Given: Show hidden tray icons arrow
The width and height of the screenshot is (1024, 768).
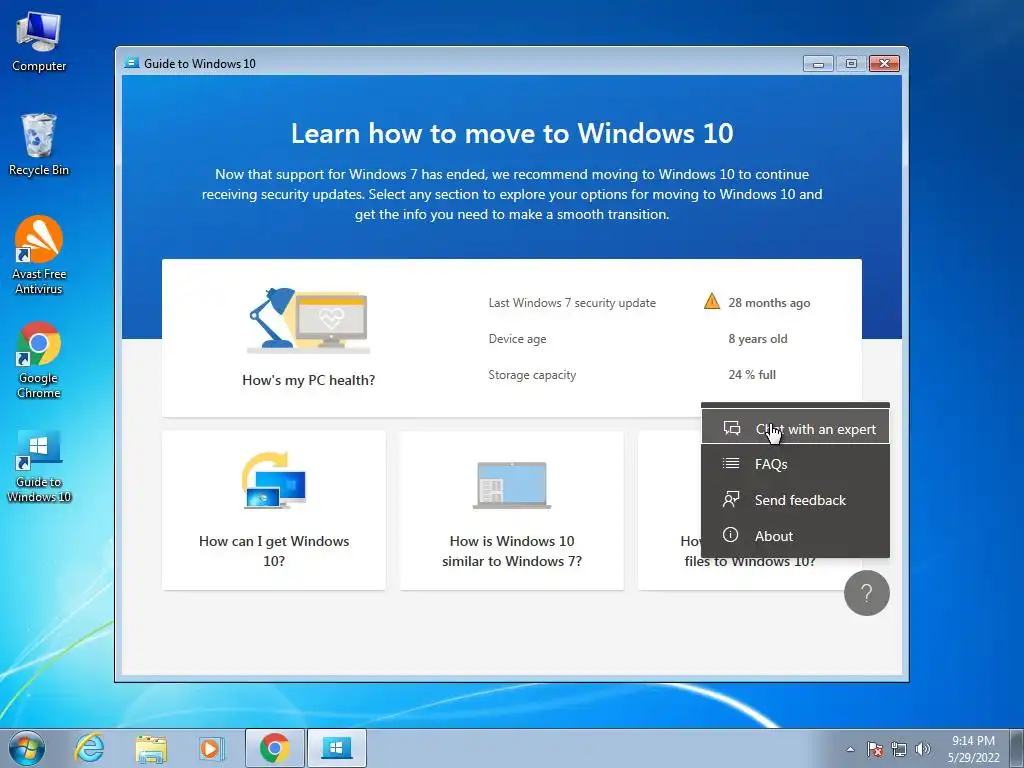Looking at the screenshot, I should [x=850, y=749].
